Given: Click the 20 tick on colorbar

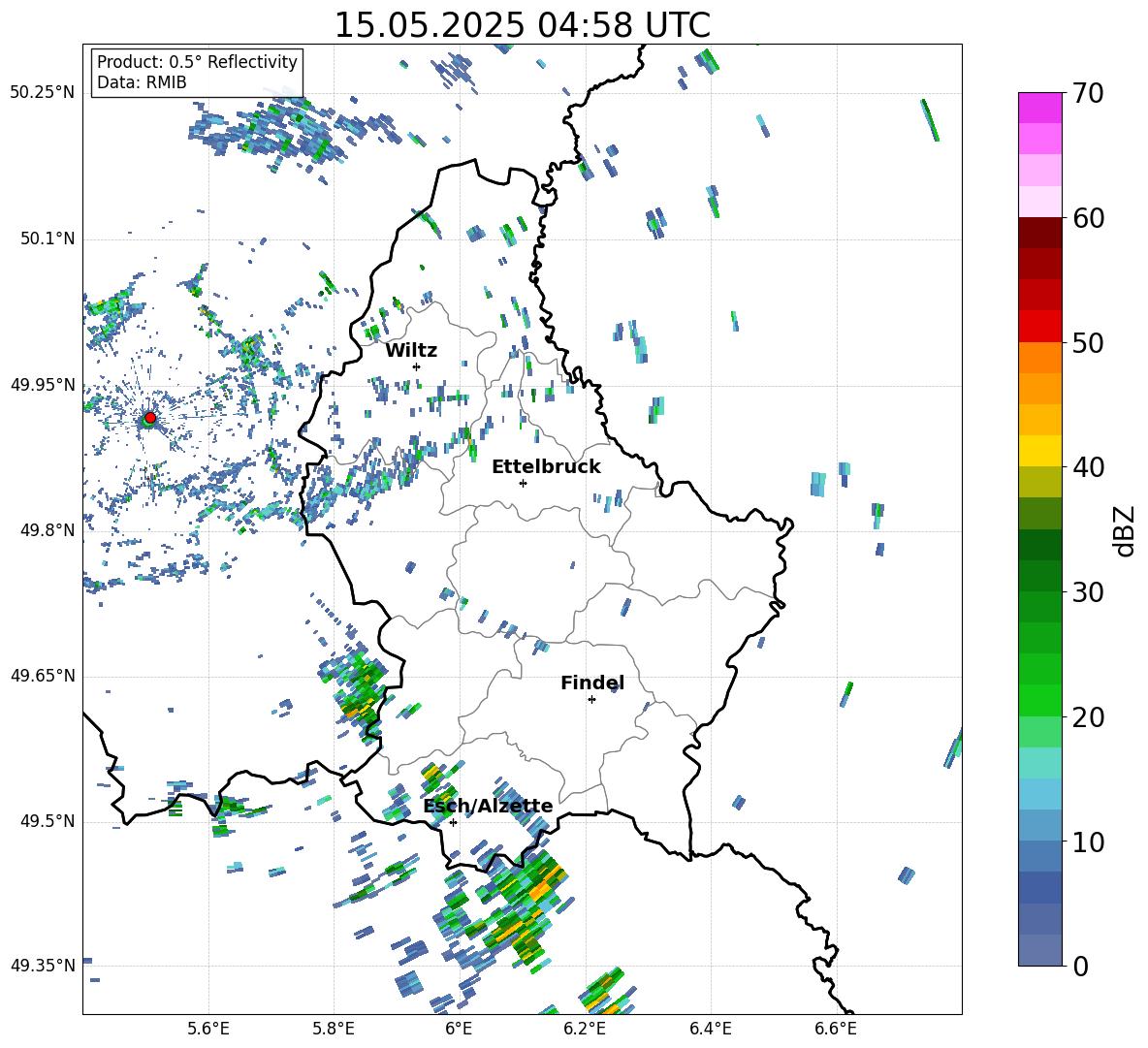Looking at the screenshot, I should (1088, 717).
